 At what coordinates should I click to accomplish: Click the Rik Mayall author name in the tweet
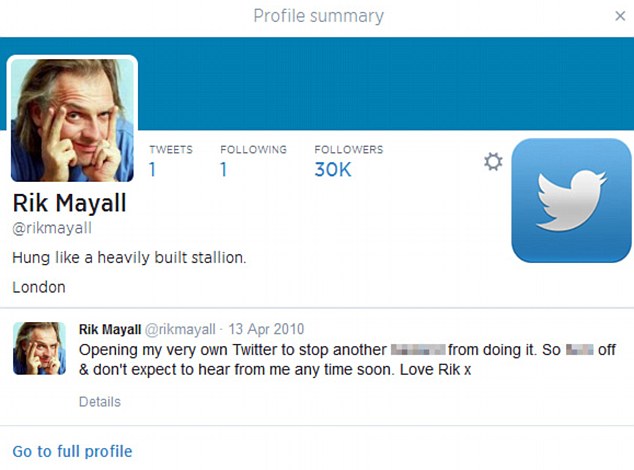pyautogui.click(x=110, y=329)
